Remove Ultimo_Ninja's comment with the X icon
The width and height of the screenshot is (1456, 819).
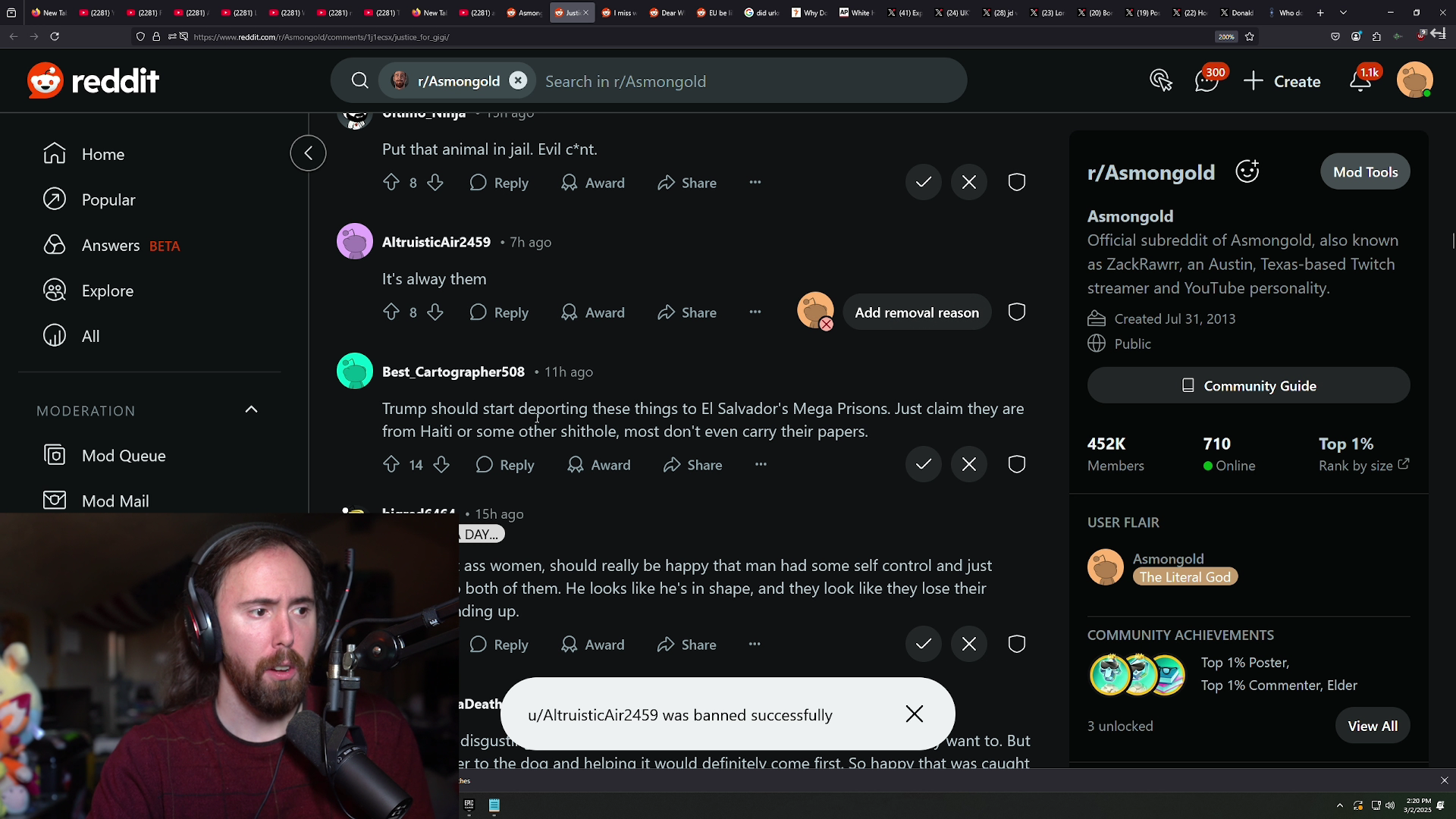(x=968, y=182)
